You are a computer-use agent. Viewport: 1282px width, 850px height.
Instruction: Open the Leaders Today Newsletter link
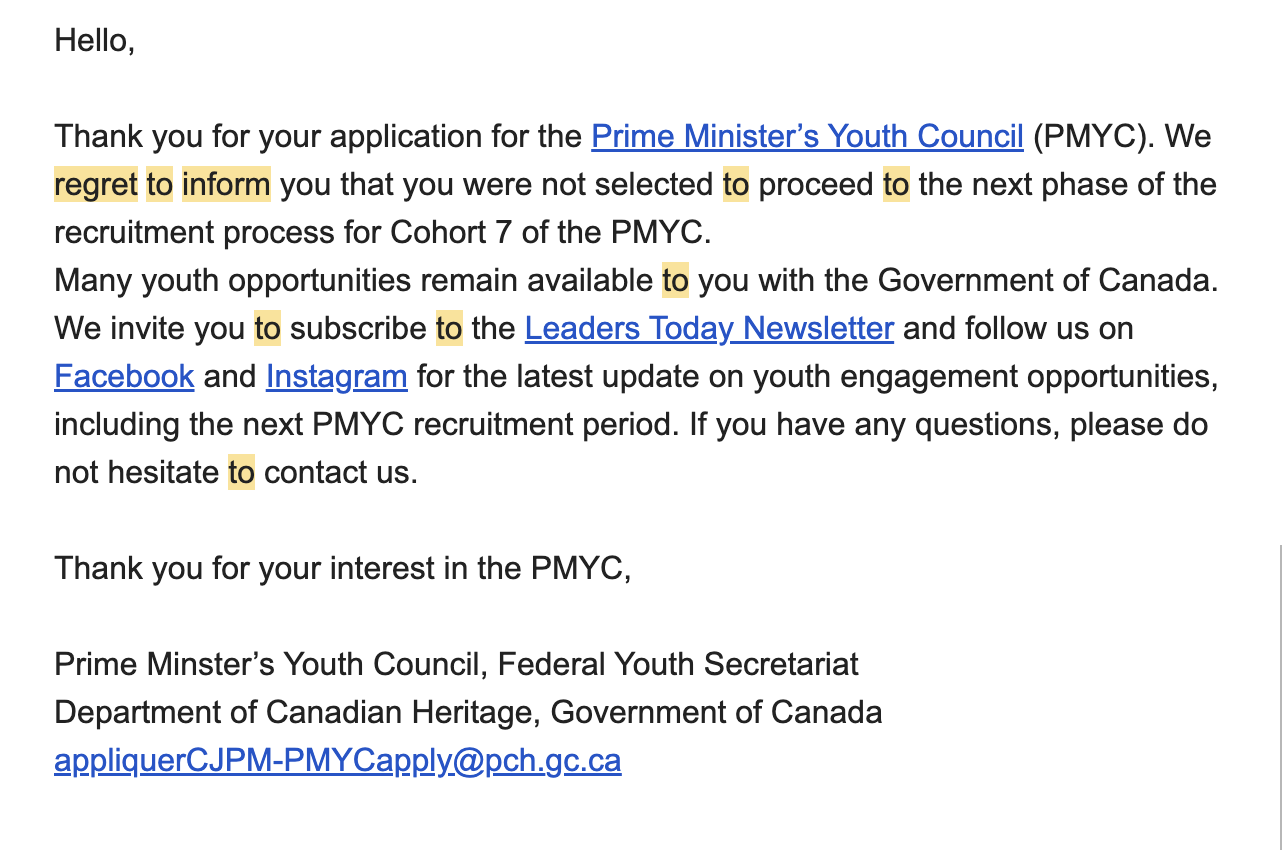pyautogui.click(x=708, y=328)
